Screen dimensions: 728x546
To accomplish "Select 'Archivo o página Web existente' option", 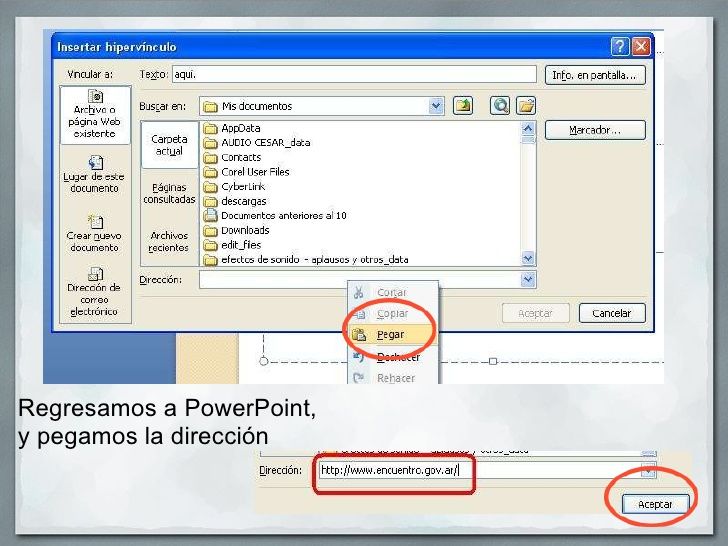I will (x=95, y=115).
